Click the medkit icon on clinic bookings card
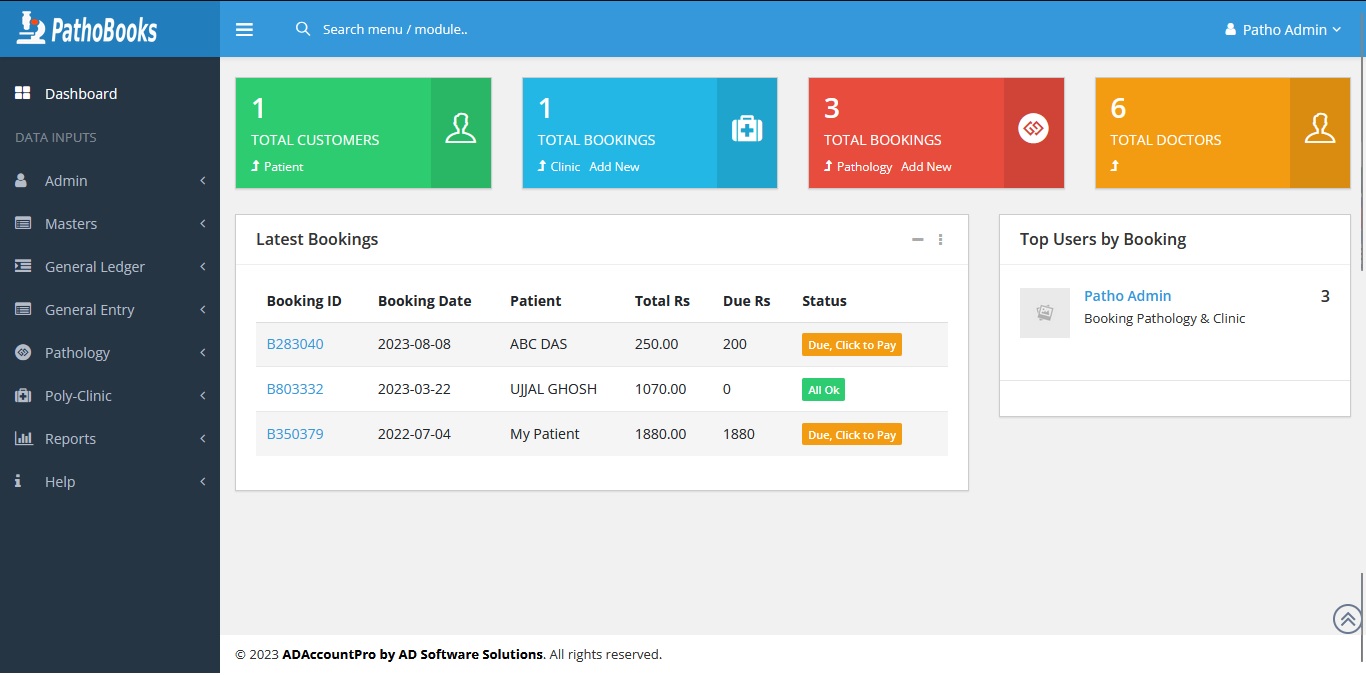This screenshot has width=1366, height=675. pos(747,129)
